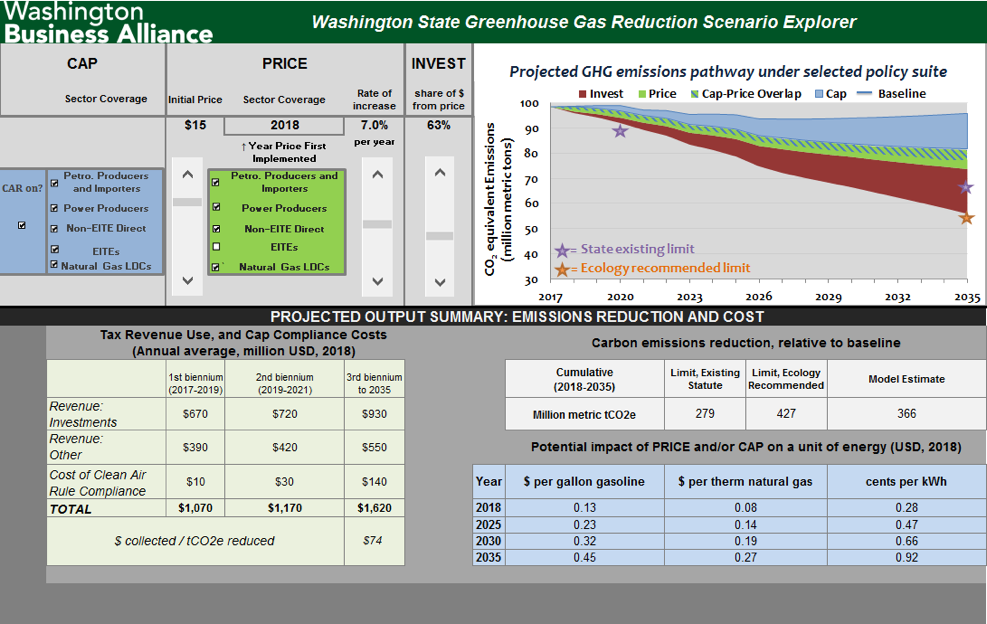
Task: Click the Invest share up arrow
Action: click(x=438, y=175)
